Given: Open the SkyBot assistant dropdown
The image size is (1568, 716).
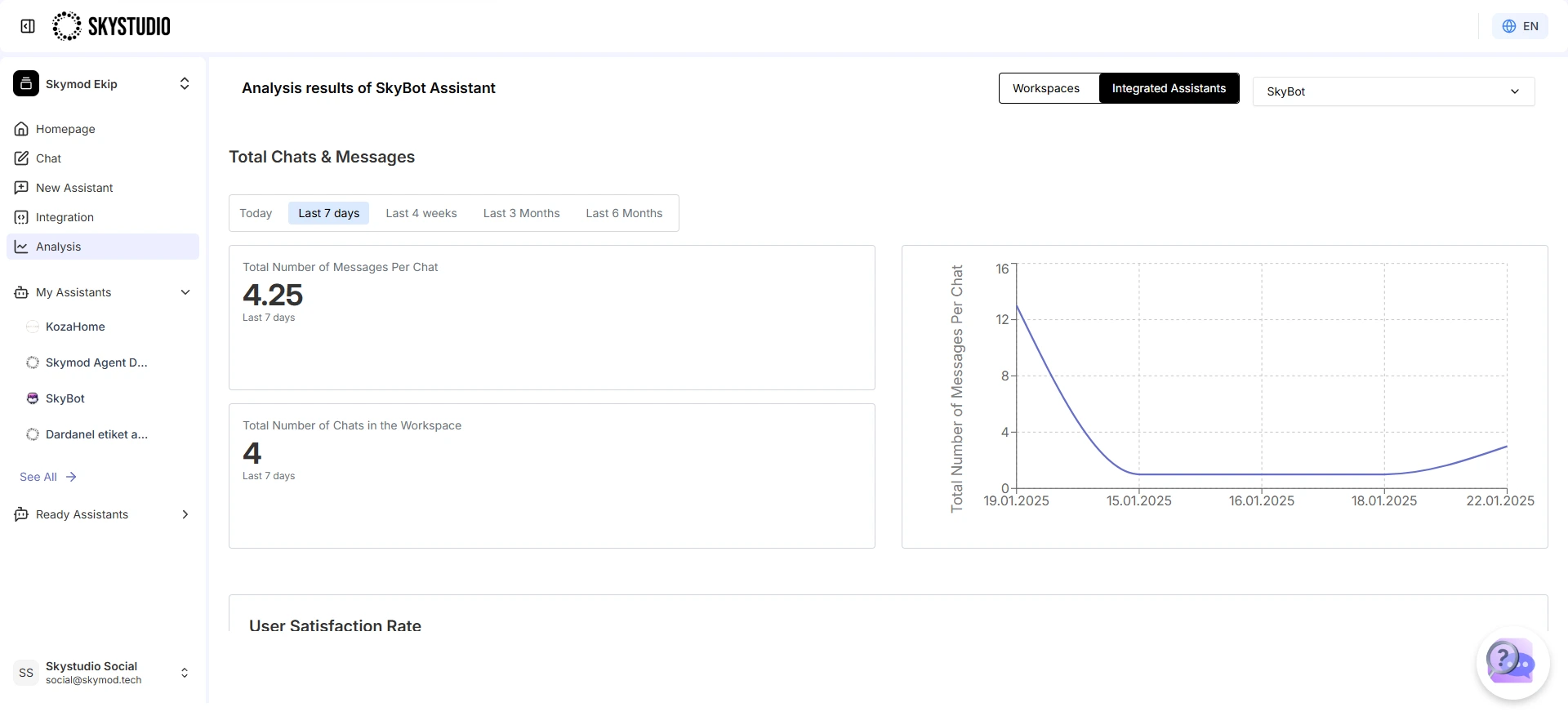Looking at the screenshot, I should 1393,91.
